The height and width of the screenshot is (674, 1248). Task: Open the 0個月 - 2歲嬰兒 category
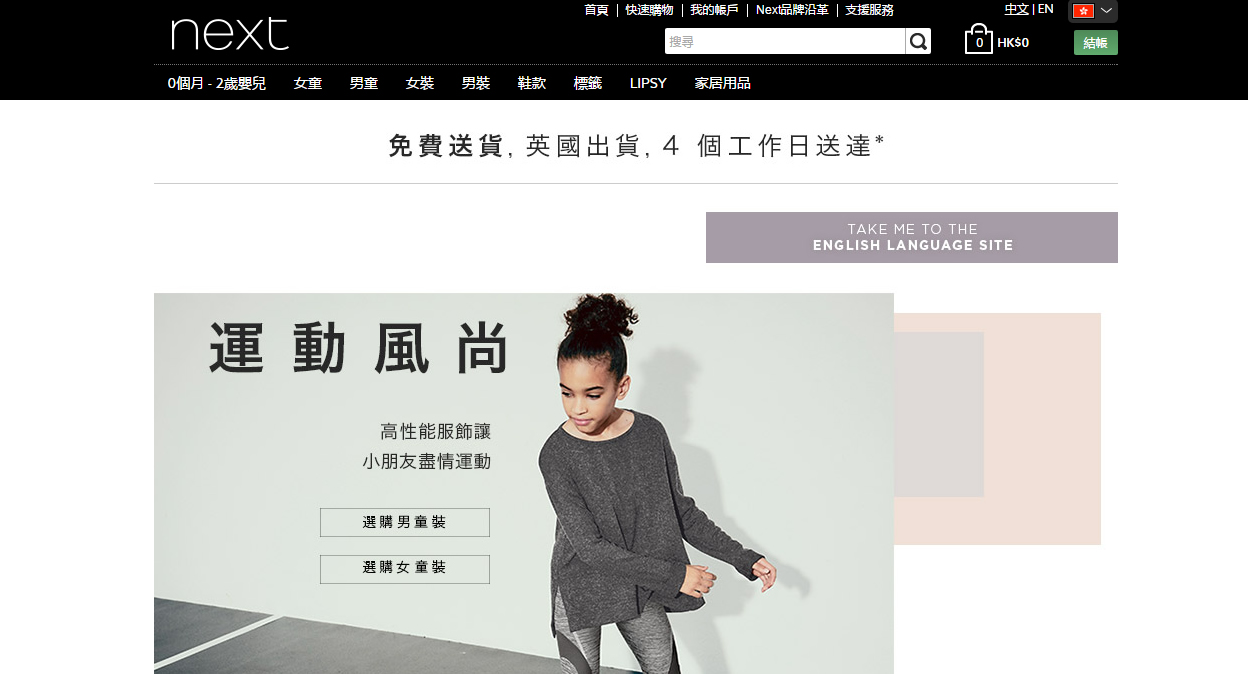pyautogui.click(x=217, y=83)
